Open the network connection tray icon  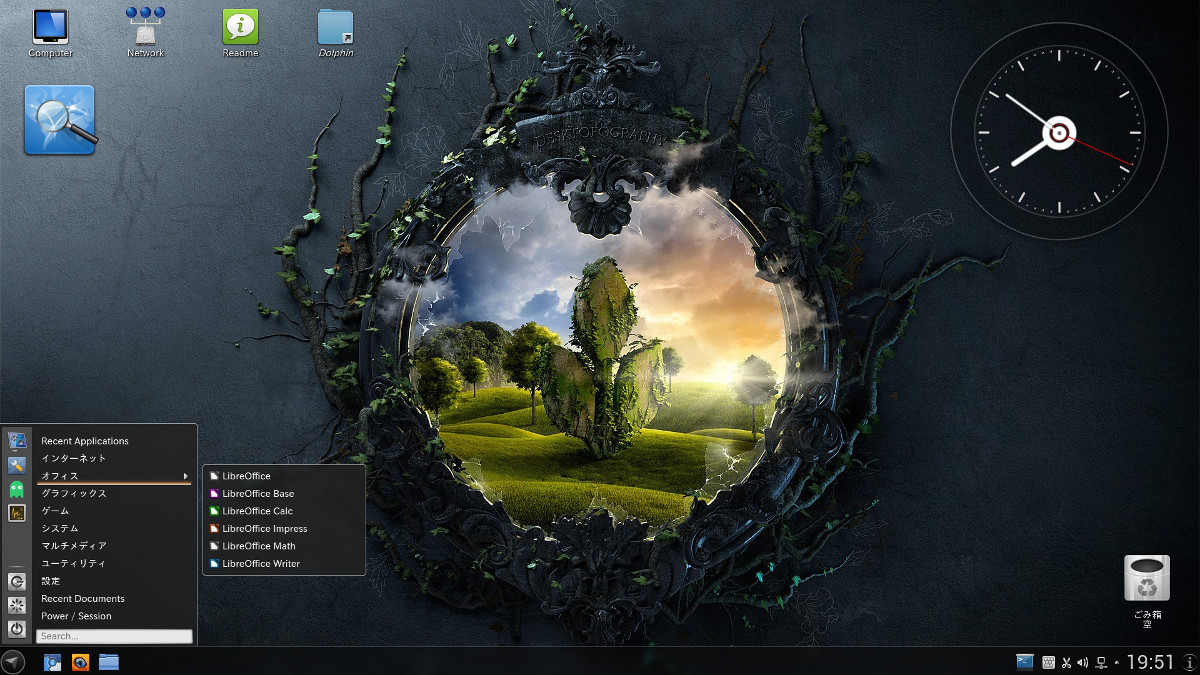coord(1101,662)
